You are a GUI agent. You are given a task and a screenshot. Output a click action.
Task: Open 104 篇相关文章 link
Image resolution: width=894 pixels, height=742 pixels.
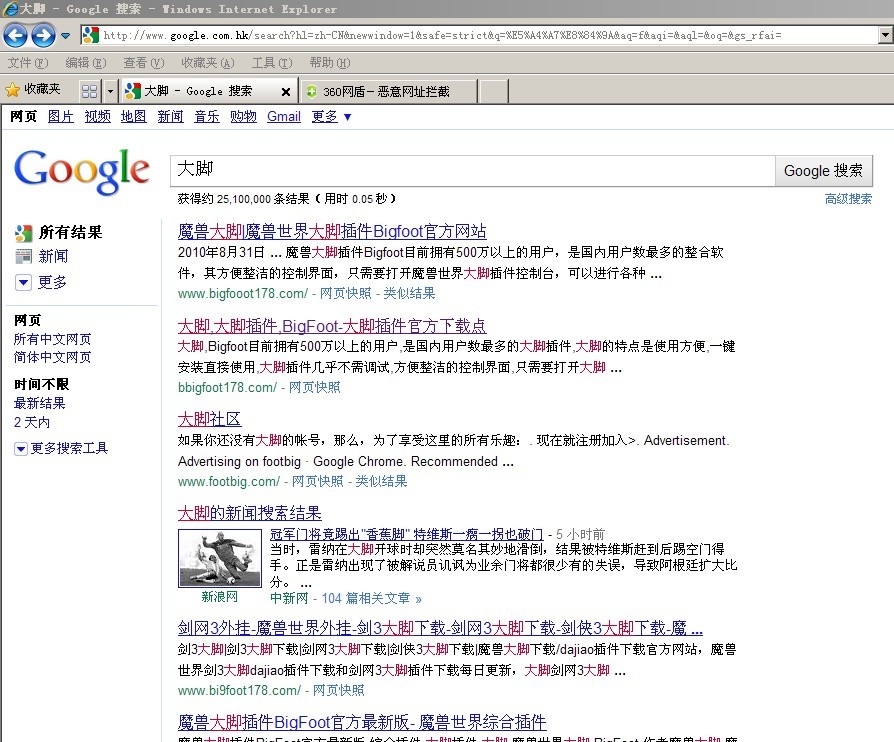(x=371, y=599)
